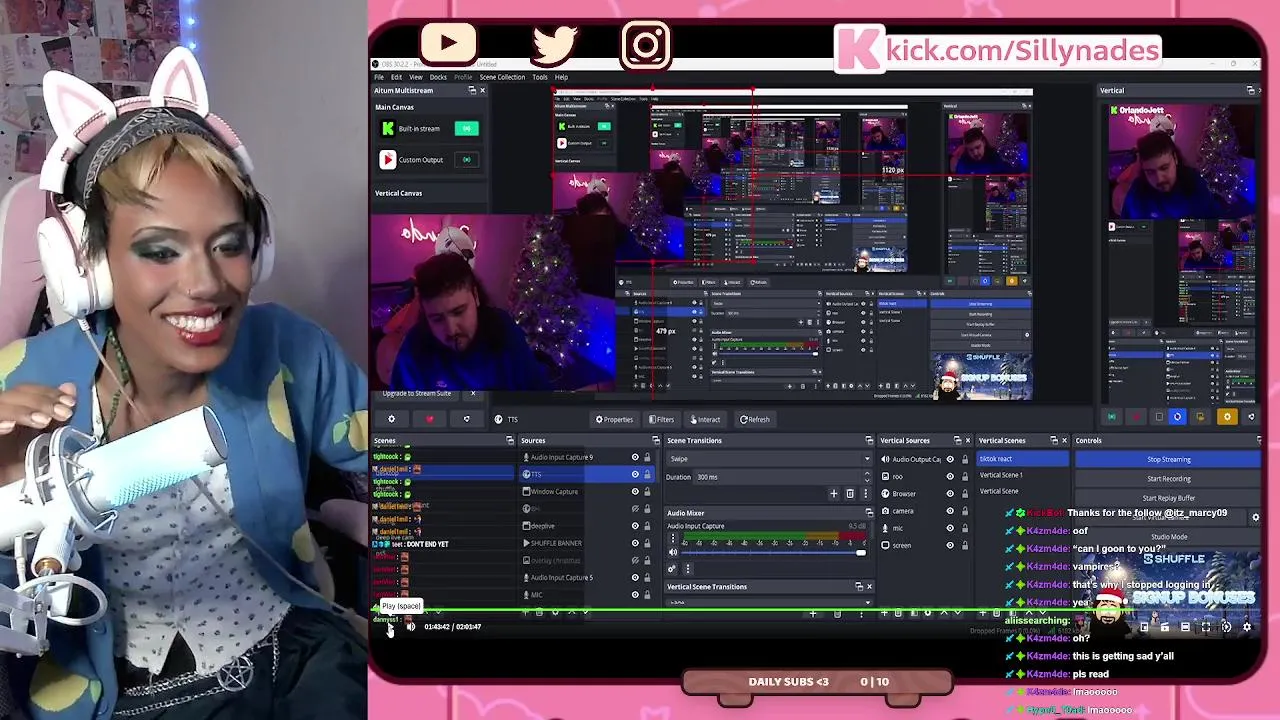Image resolution: width=1280 pixels, height=720 pixels.
Task: Float the Vertical Scenes dock
Action: tap(1053, 440)
